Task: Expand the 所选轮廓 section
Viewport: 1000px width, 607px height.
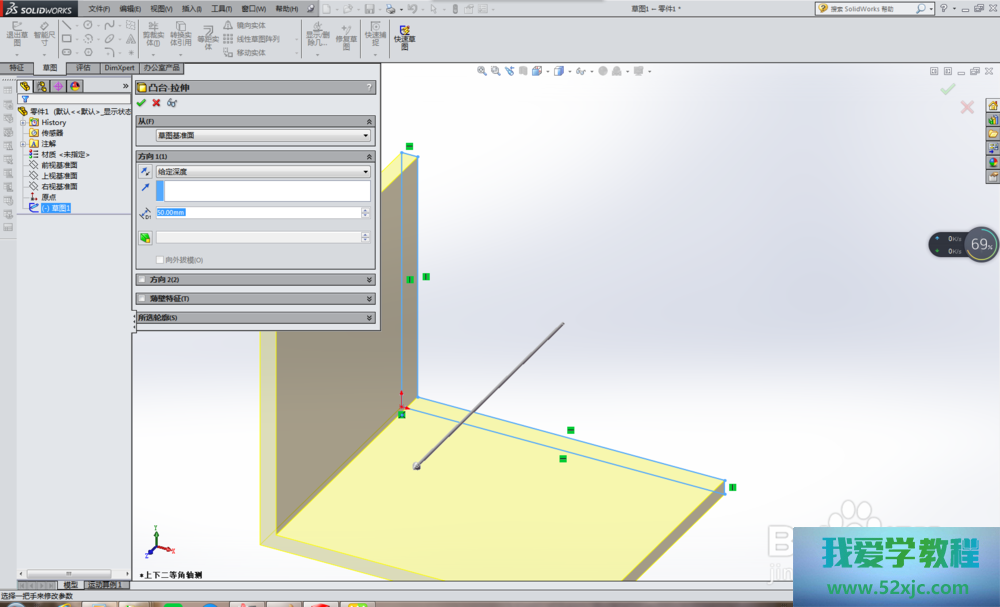Action: (x=255, y=318)
